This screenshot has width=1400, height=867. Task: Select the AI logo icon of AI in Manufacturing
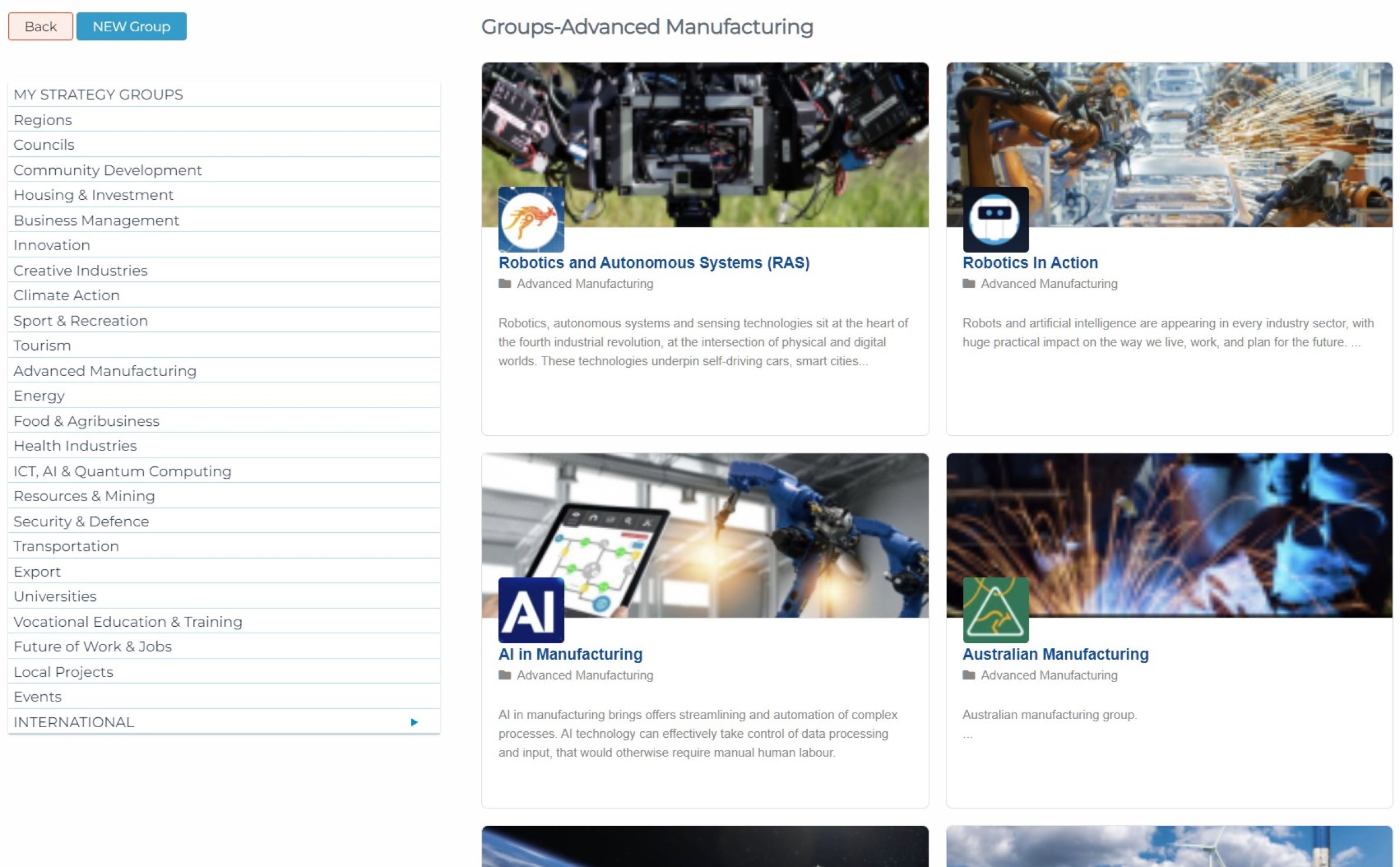[x=531, y=610]
